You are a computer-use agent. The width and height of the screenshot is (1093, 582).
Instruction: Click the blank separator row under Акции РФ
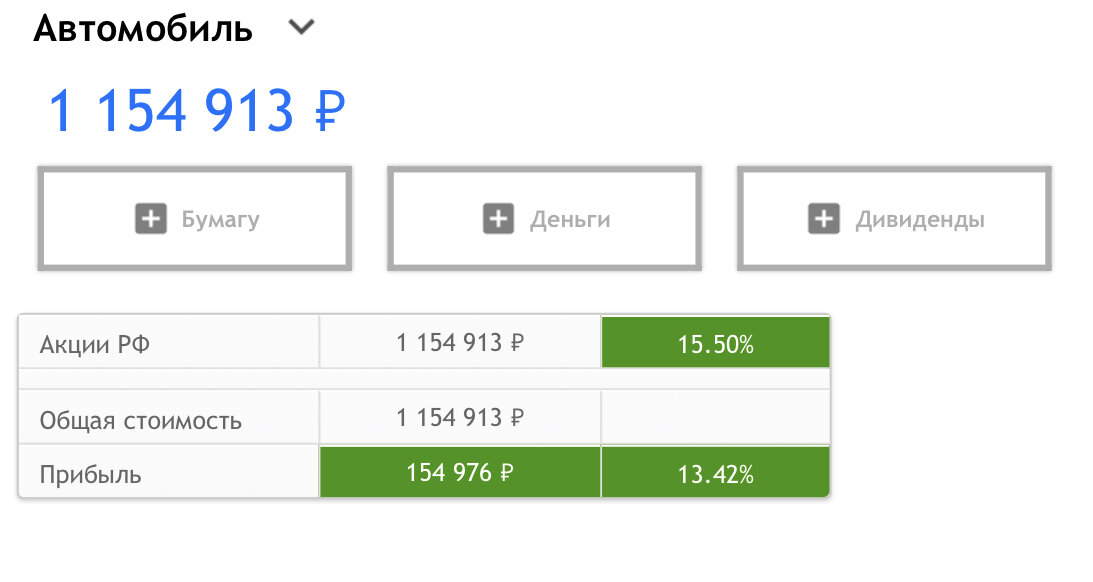point(424,378)
